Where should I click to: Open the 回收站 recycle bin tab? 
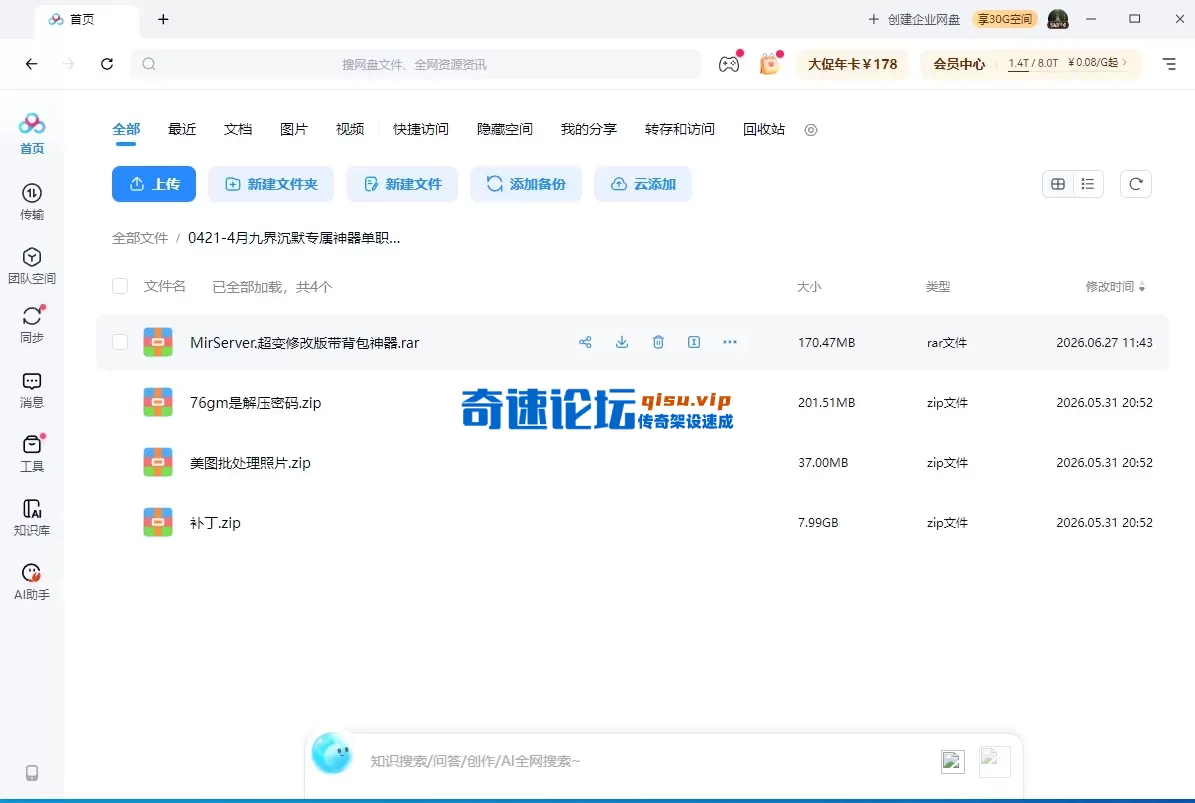(x=764, y=130)
